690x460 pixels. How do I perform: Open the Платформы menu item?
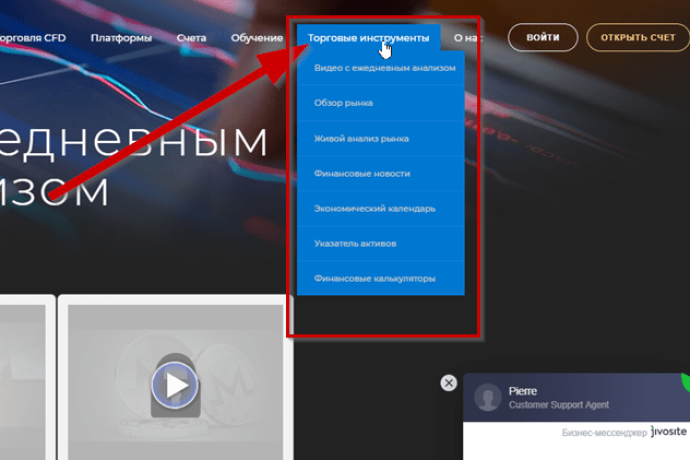(x=121, y=38)
